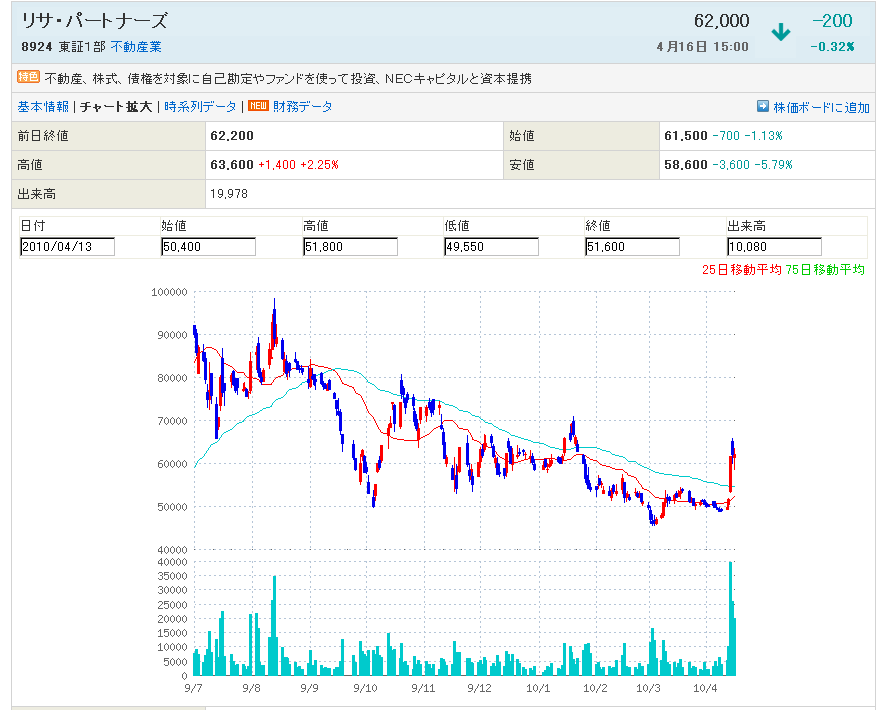Open the 財務データ link
Screen dimensions: 883x710
pyautogui.click(x=303, y=106)
